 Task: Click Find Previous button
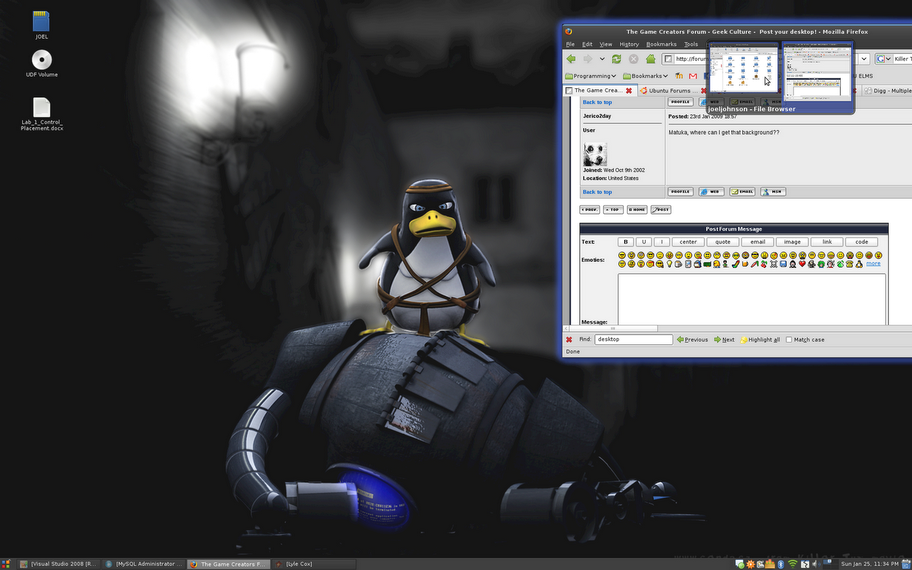pos(692,340)
